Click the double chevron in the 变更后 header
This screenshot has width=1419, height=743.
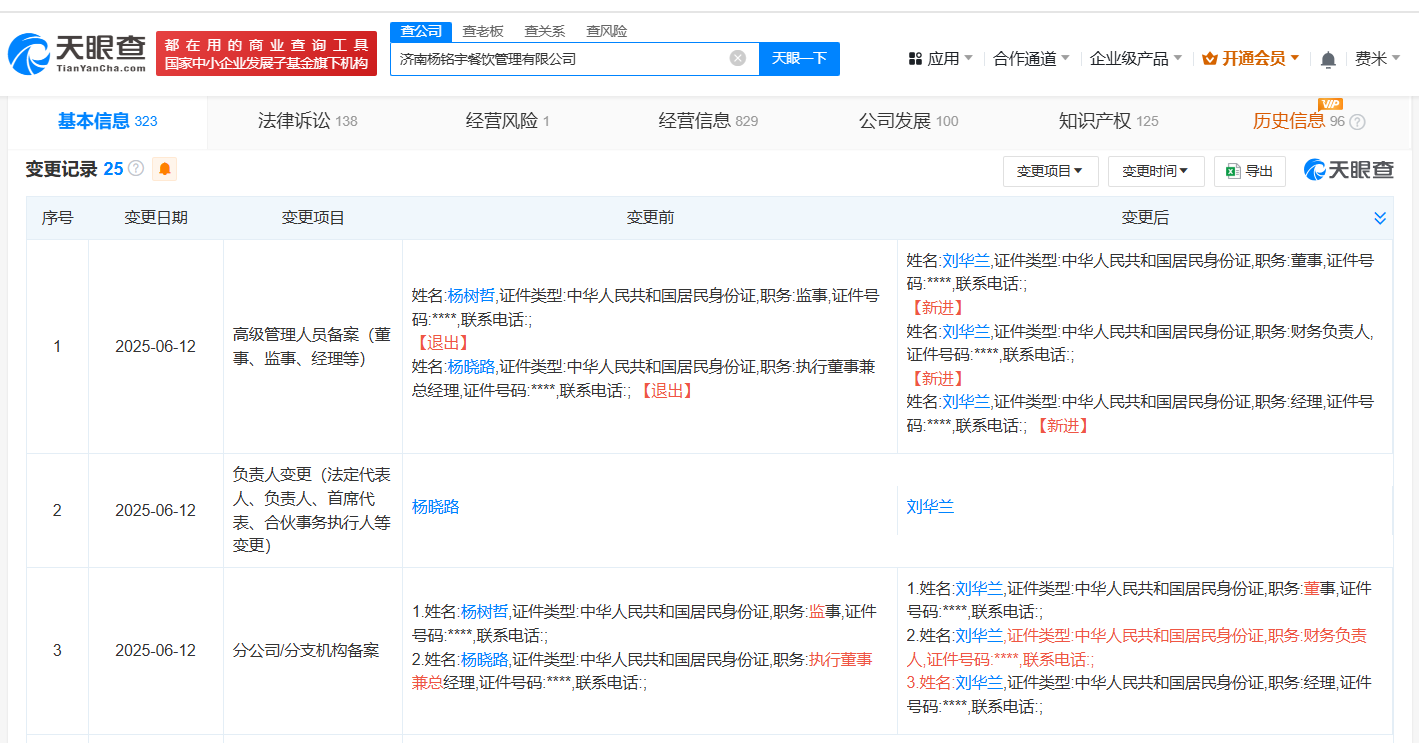point(1380,218)
